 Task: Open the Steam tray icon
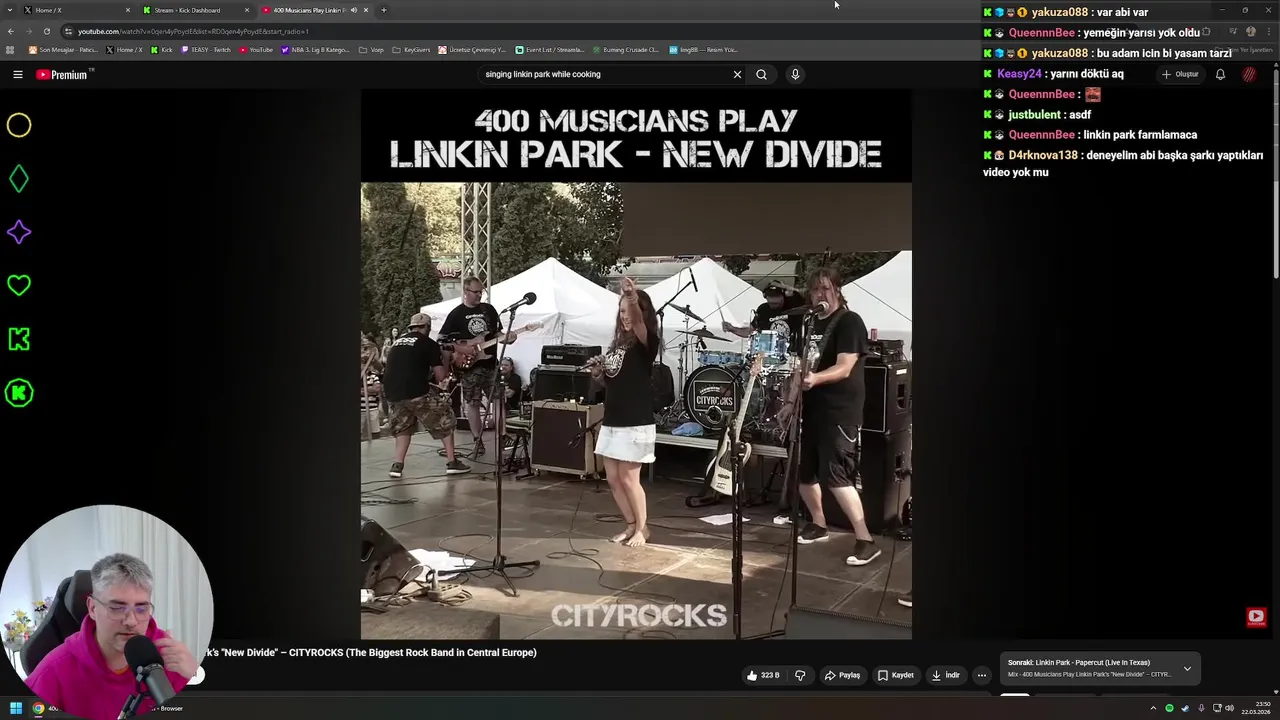tap(1185, 708)
